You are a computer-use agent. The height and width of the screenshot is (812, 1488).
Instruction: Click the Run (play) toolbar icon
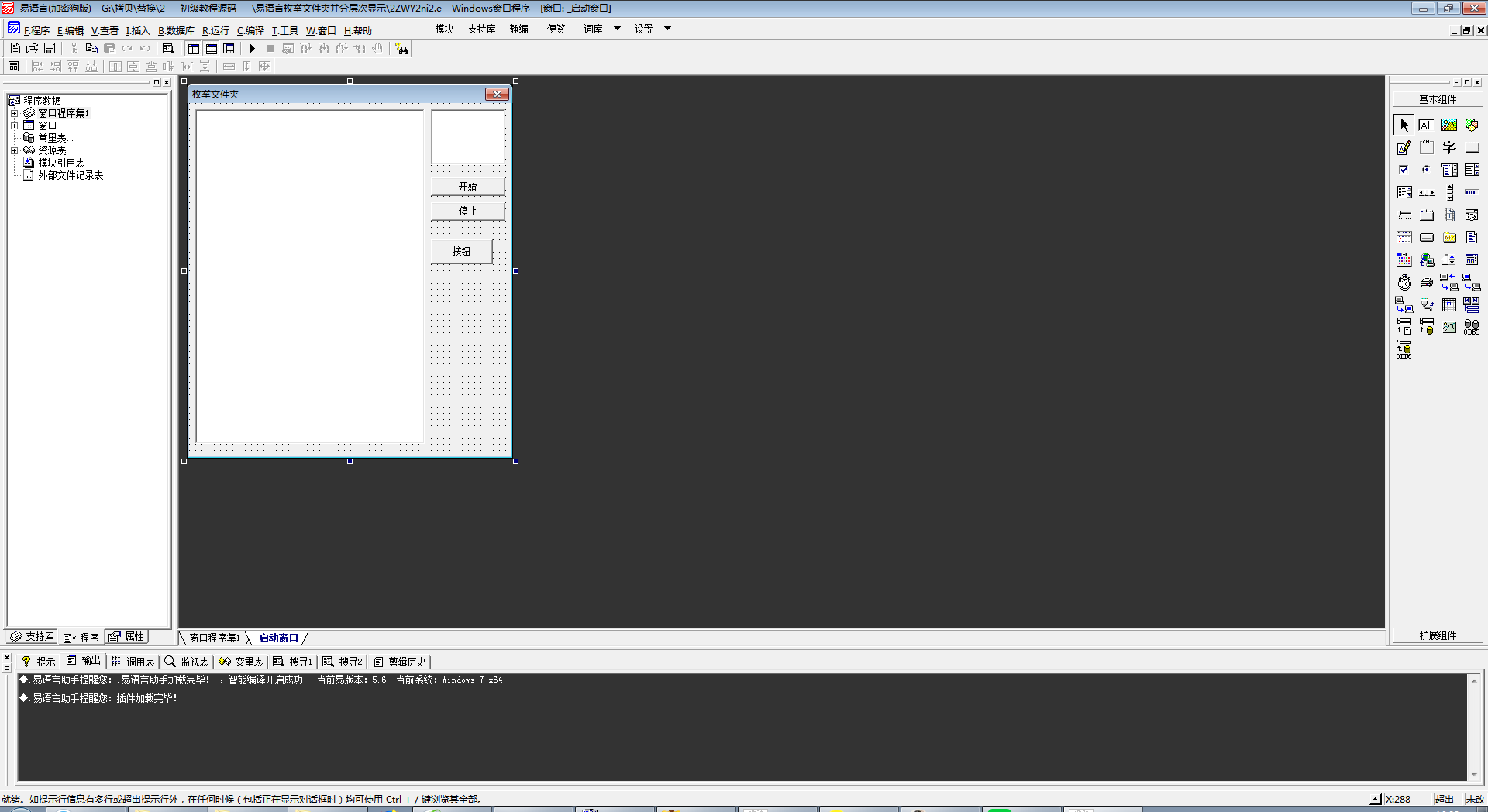tap(253, 48)
